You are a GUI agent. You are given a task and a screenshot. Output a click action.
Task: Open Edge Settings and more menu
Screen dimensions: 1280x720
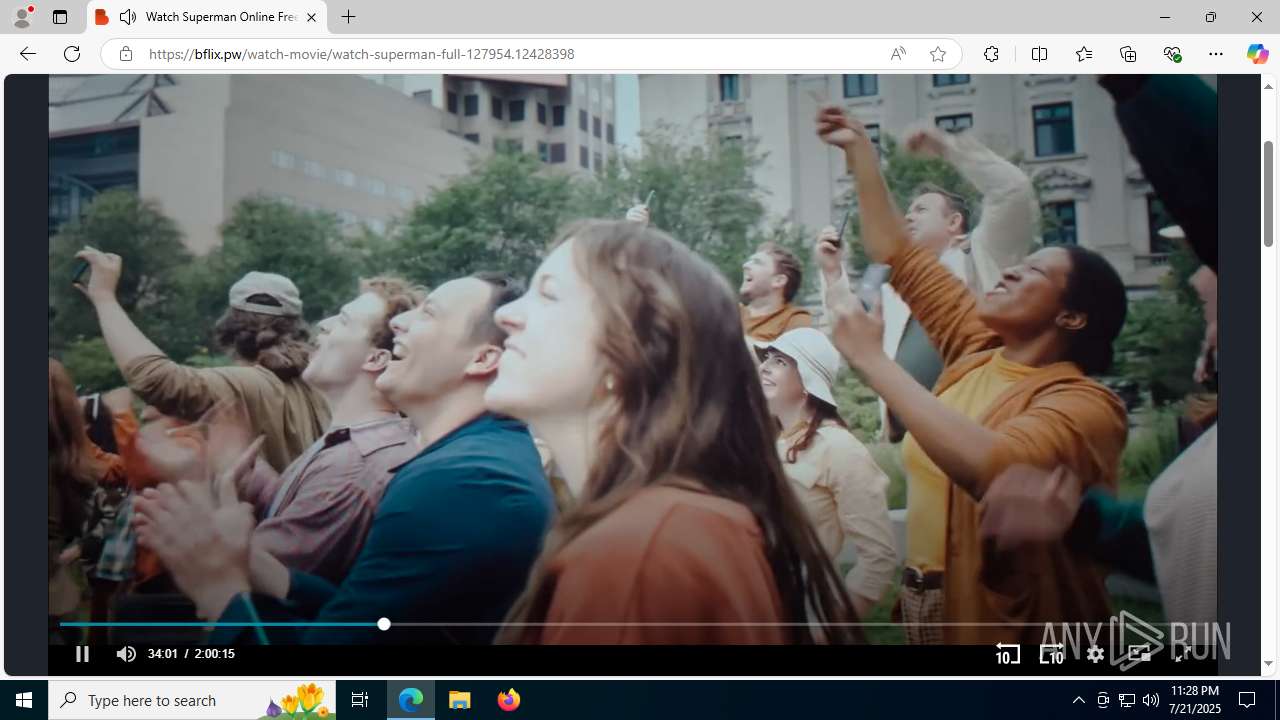click(1216, 54)
